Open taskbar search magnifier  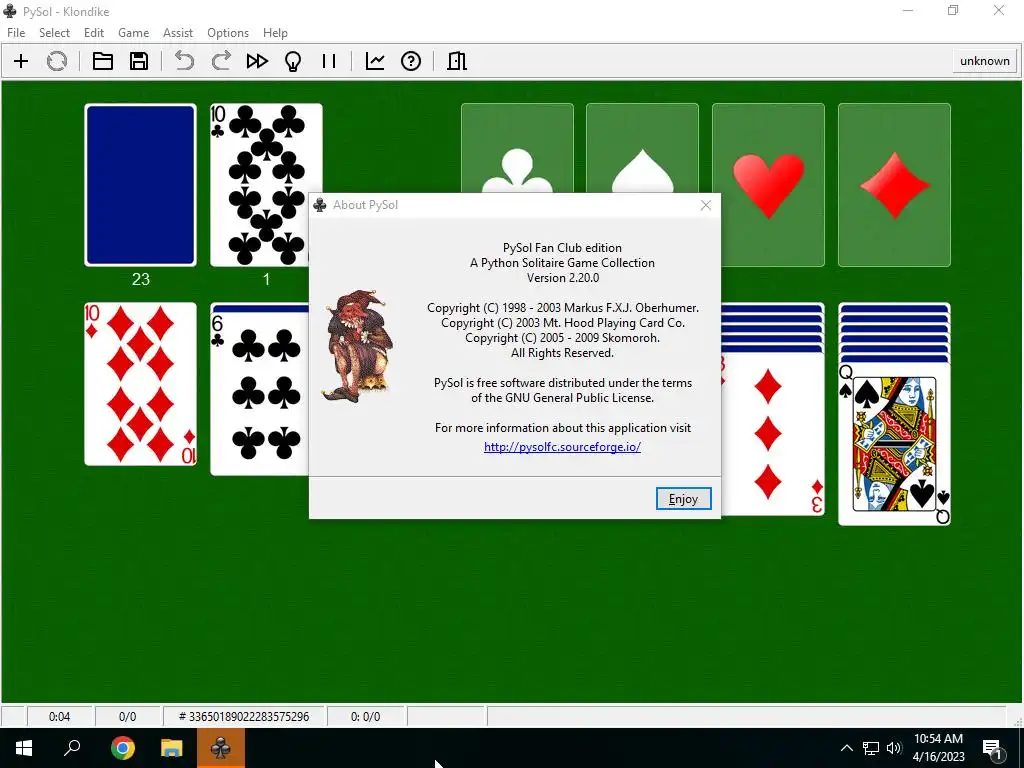[72, 748]
